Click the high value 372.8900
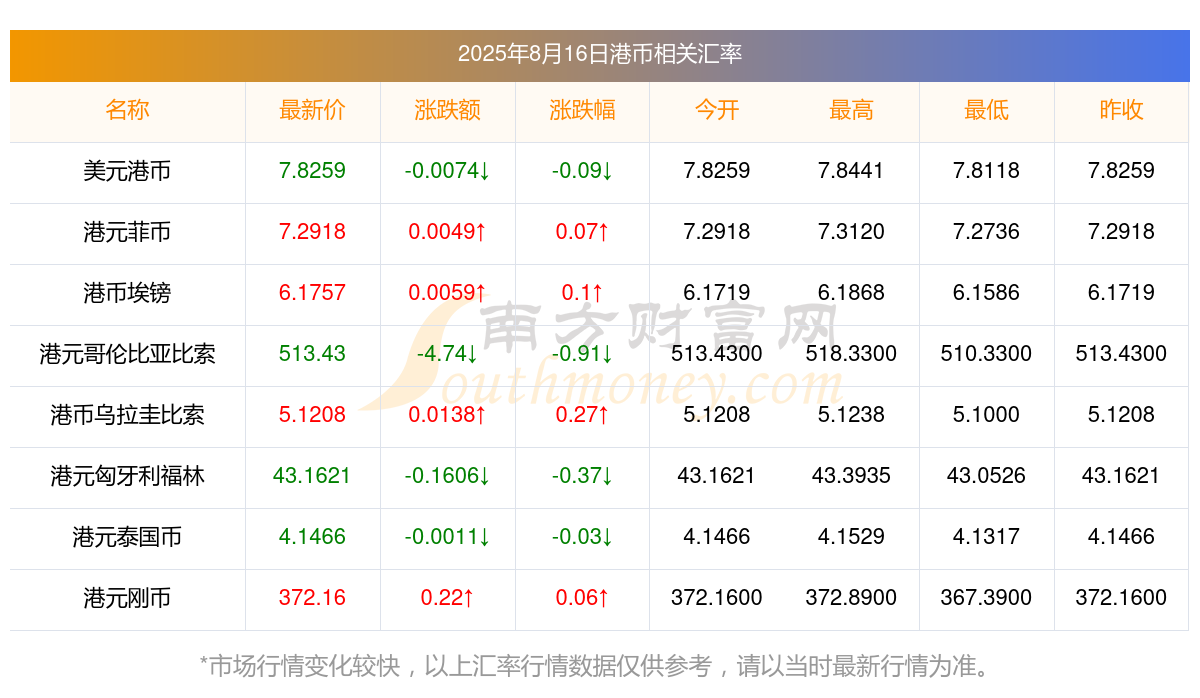 pos(851,598)
